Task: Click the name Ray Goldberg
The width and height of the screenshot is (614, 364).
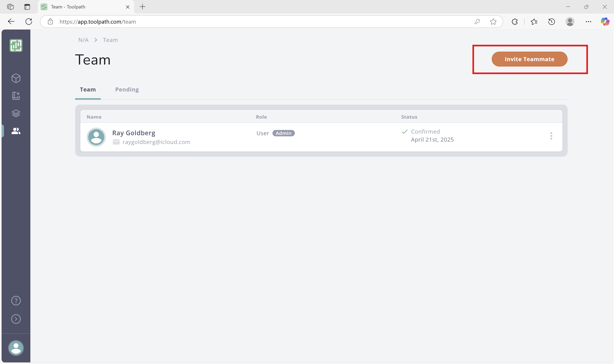Action: (x=134, y=133)
